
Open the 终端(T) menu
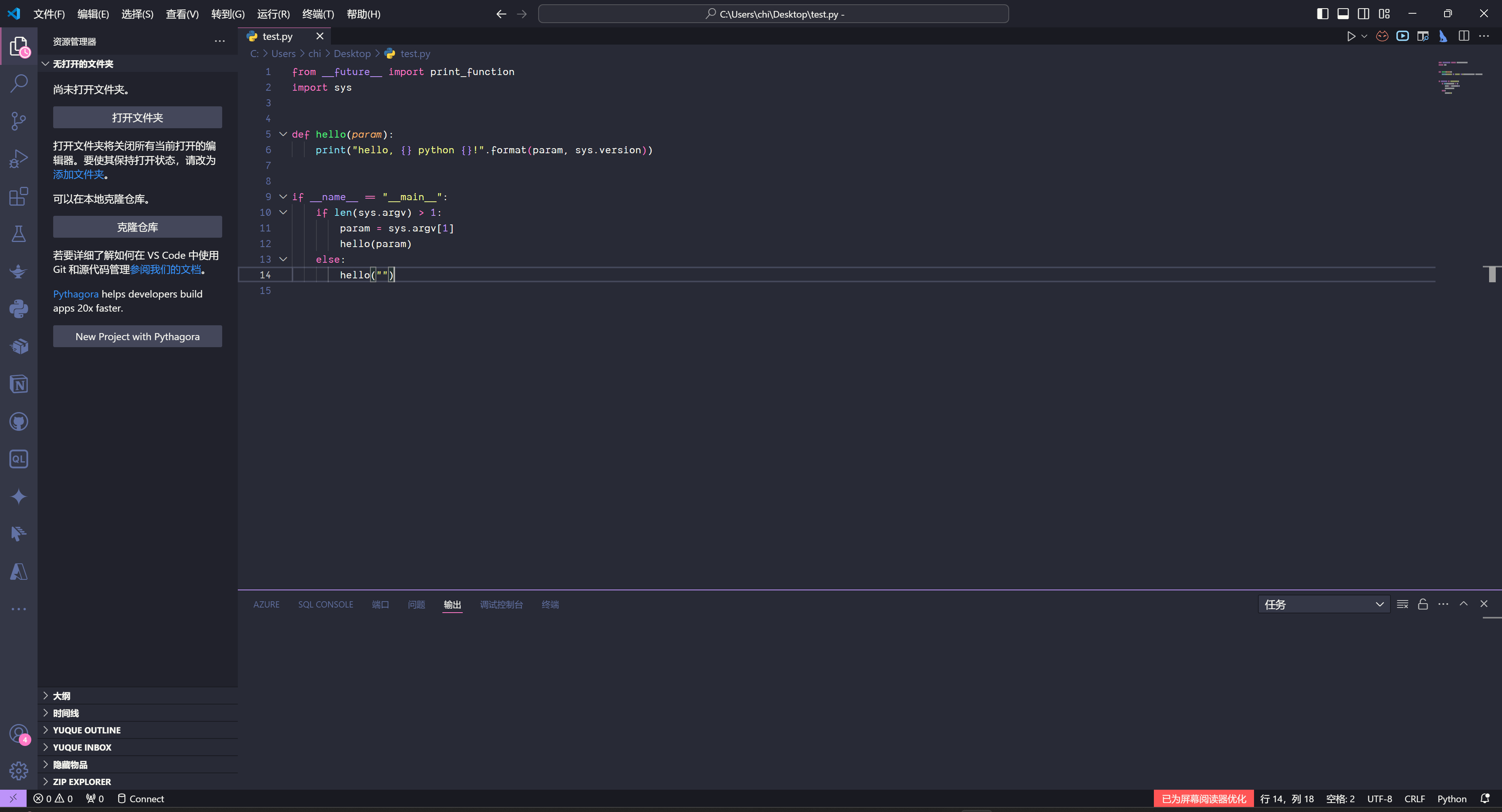[x=318, y=14]
